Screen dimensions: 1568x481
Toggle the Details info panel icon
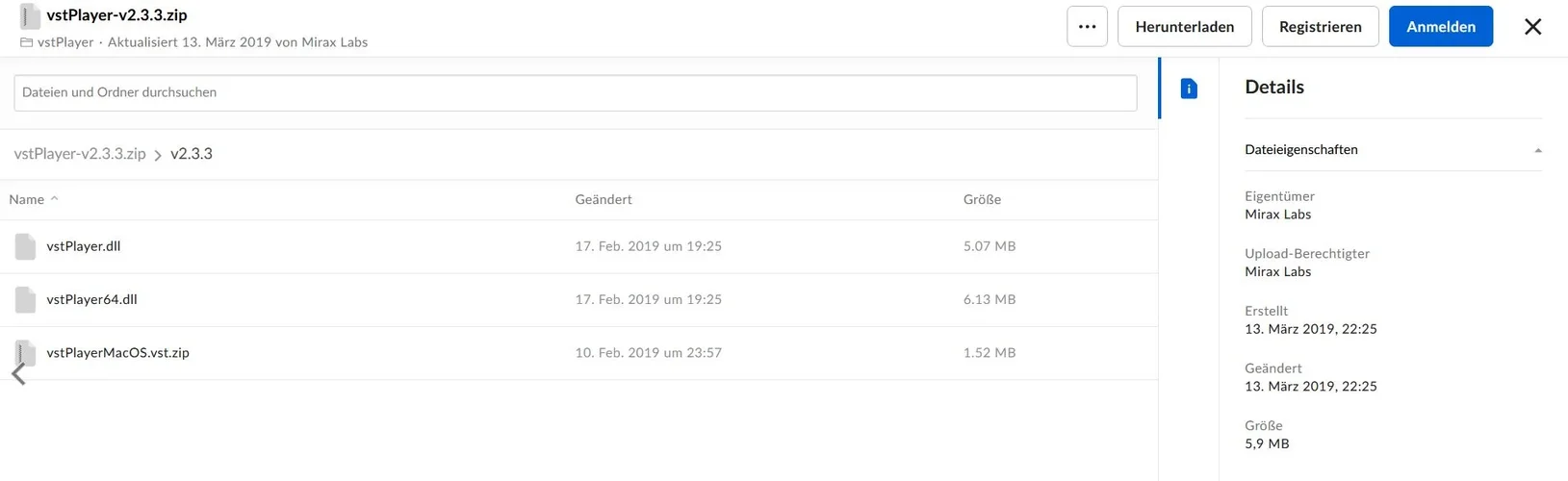[x=1189, y=89]
